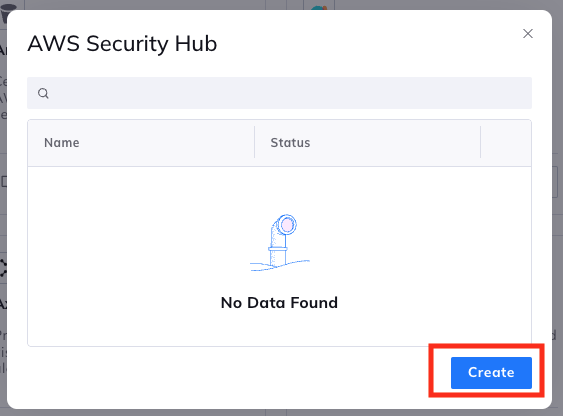Image resolution: width=563 pixels, height=416 pixels.
Task: Close the AWS Security Hub dialog
Action: 527,33
